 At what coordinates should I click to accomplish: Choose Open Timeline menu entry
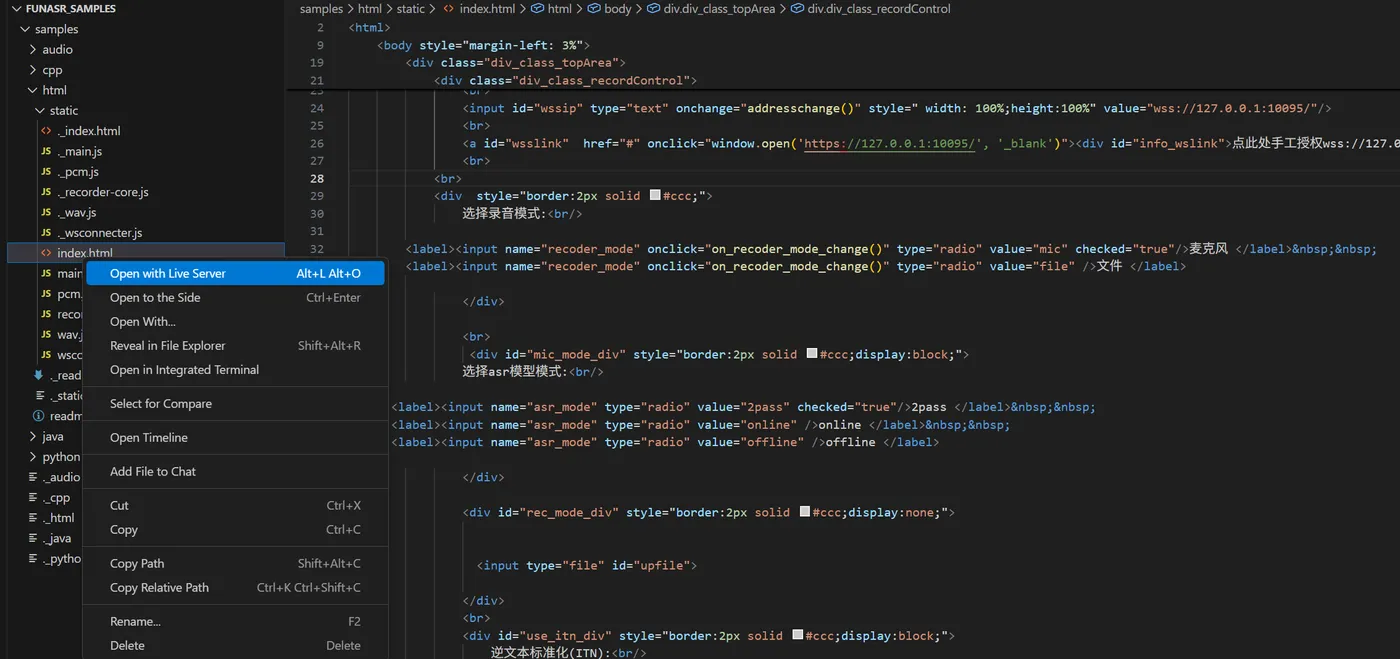click(x=235, y=437)
